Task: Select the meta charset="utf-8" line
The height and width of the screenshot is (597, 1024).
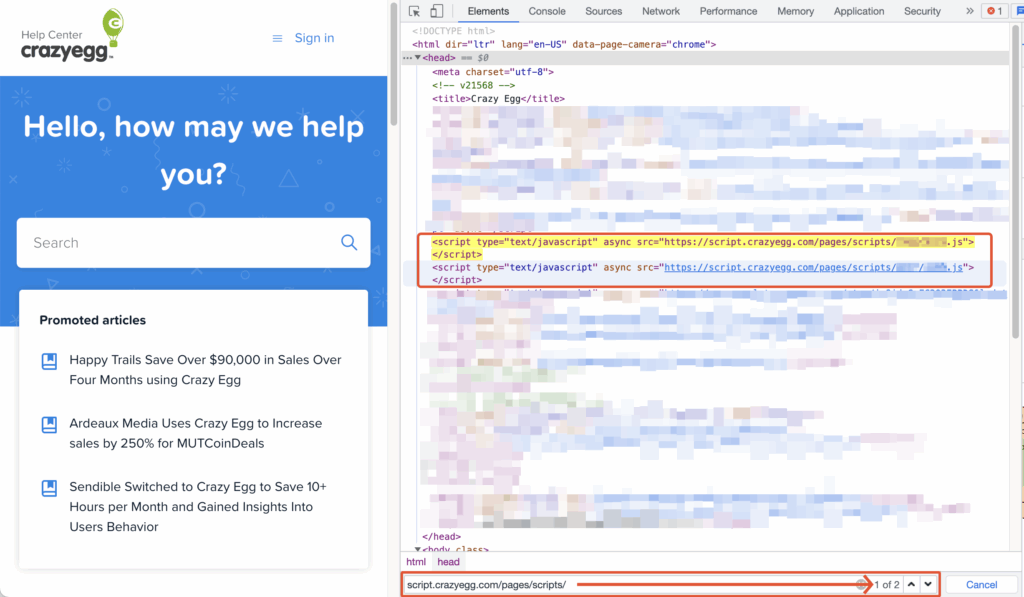Action: (x=493, y=72)
